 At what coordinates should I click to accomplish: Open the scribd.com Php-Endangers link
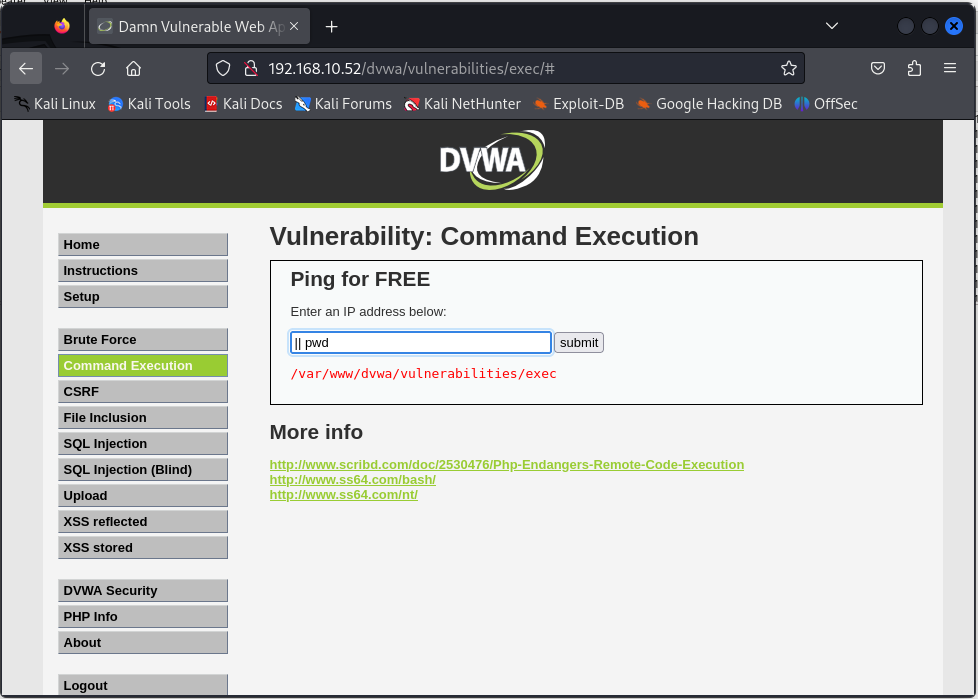click(506, 465)
